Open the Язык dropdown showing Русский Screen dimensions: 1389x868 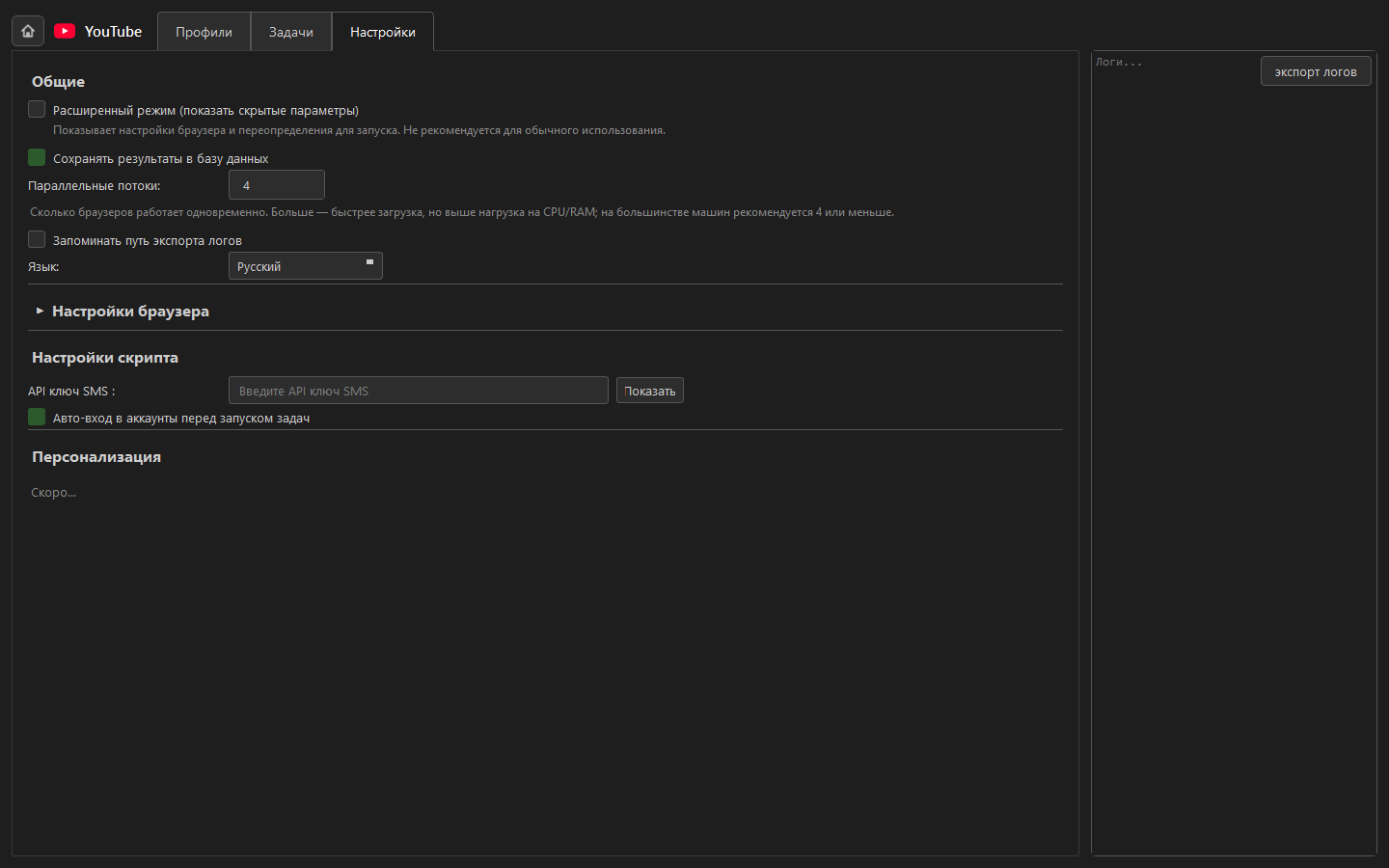[306, 266]
